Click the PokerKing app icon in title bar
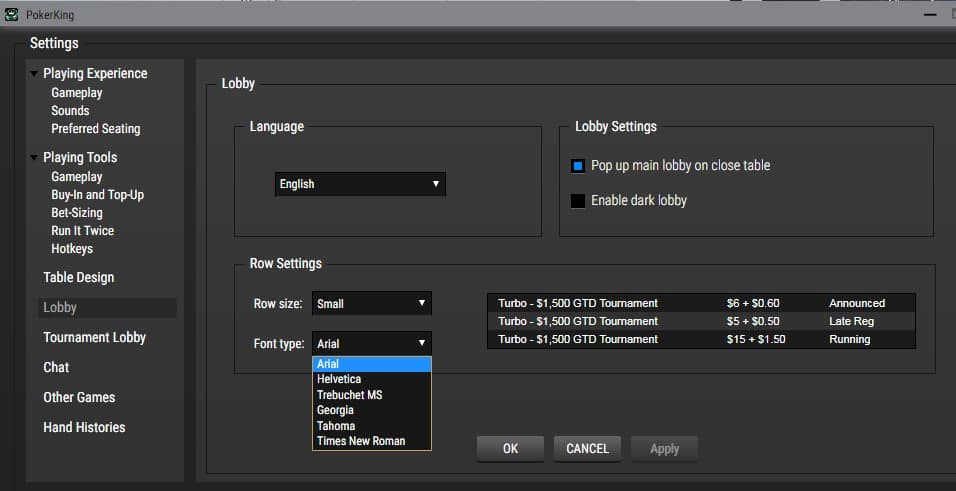Screen dimensions: 956x491 [x=10, y=15]
